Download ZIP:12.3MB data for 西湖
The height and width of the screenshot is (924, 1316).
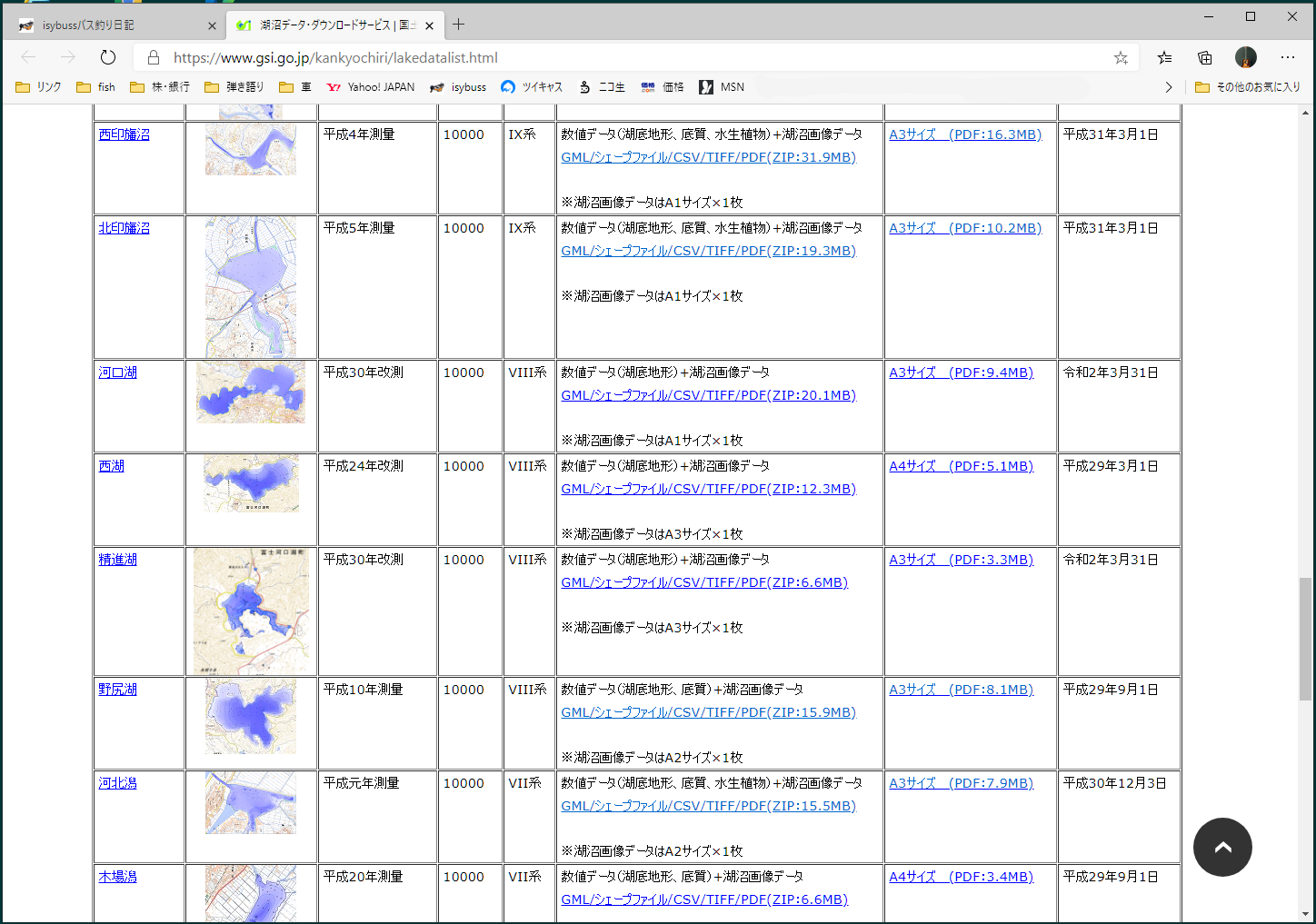(709, 489)
